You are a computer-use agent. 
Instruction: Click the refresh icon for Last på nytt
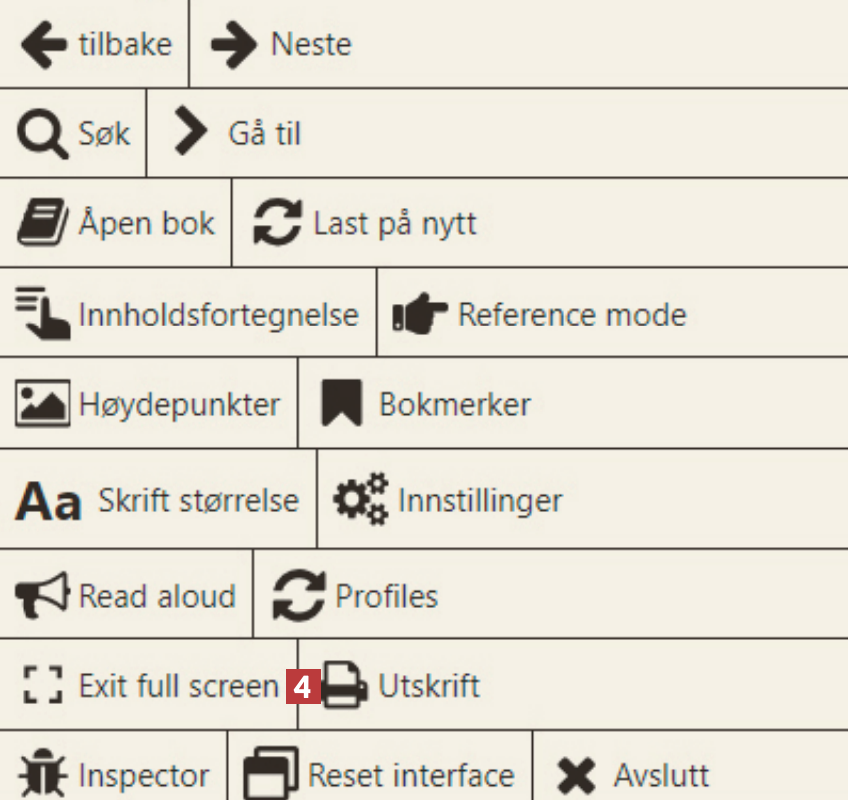(277, 223)
